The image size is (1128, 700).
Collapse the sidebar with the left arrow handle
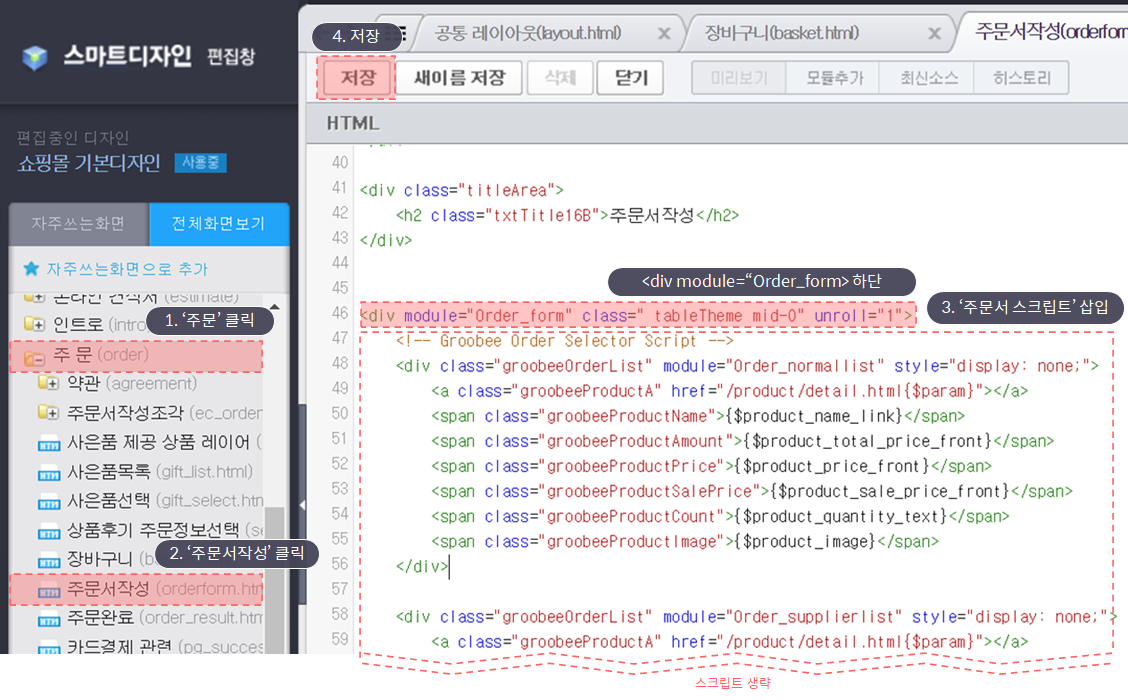pos(303,505)
